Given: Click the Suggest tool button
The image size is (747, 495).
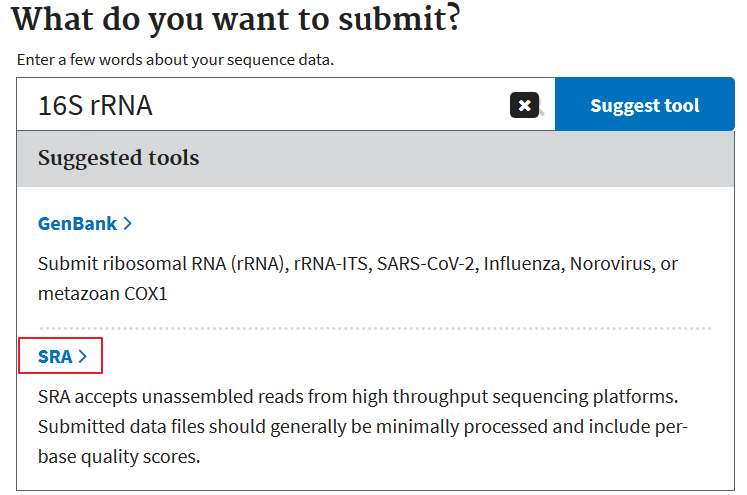Looking at the screenshot, I should click(645, 104).
